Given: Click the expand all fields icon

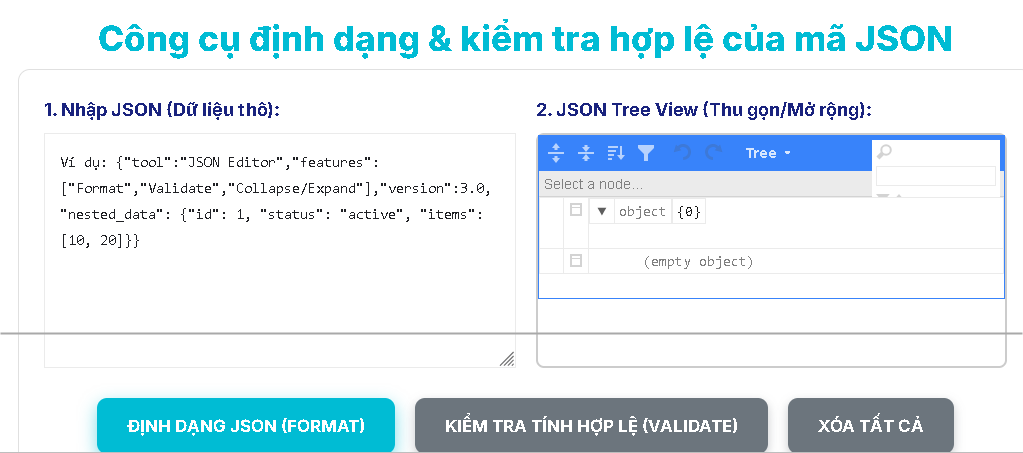Looking at the screenshot, I should [x=557, y=153].
